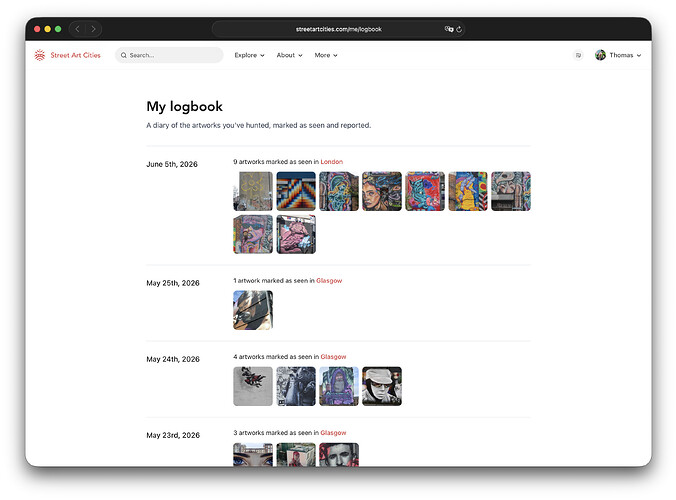Open the Glasgow link for May 23rd
This screenshot has height=500, width=676.
(x=333, y=433)
